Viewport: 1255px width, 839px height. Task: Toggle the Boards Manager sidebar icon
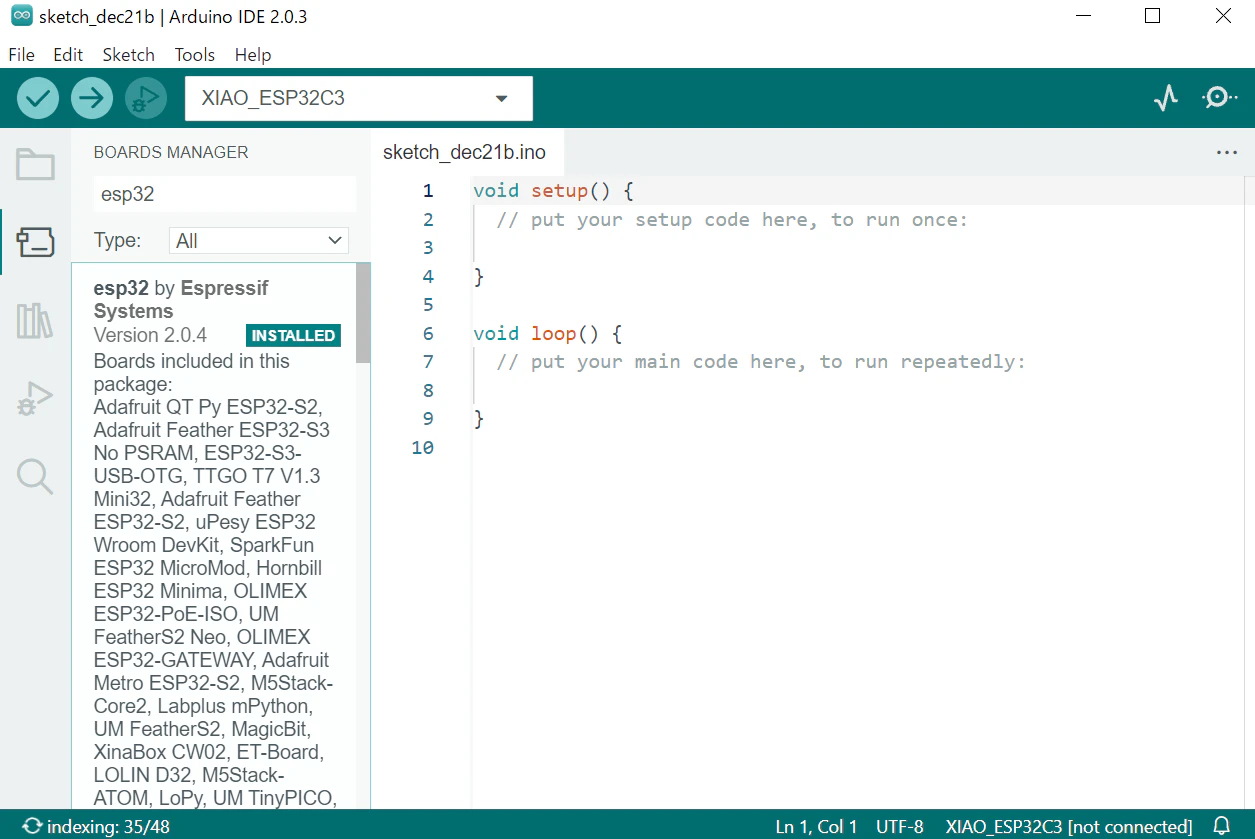point(35,241)
